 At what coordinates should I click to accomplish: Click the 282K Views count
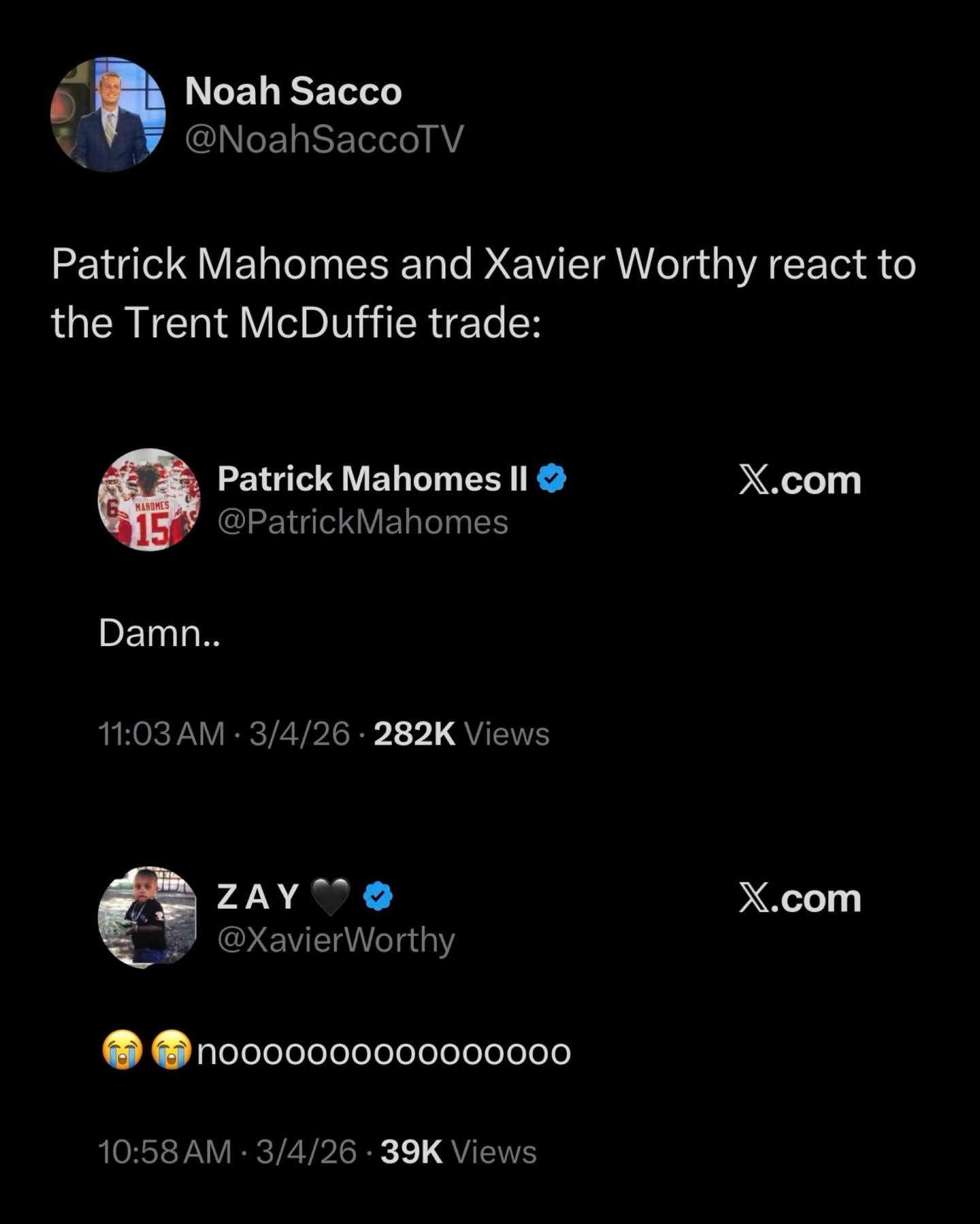[461, 734]
